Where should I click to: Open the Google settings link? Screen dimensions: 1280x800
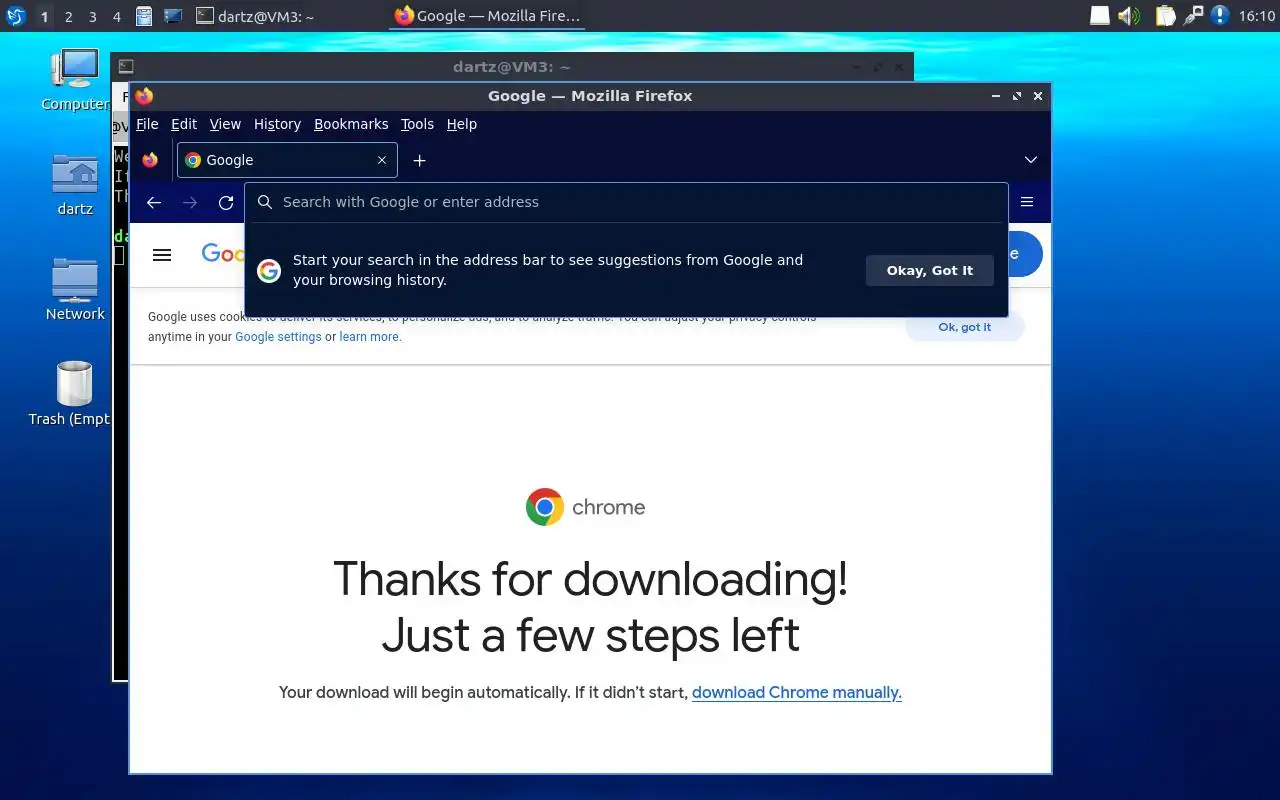[x=278, y=337]
